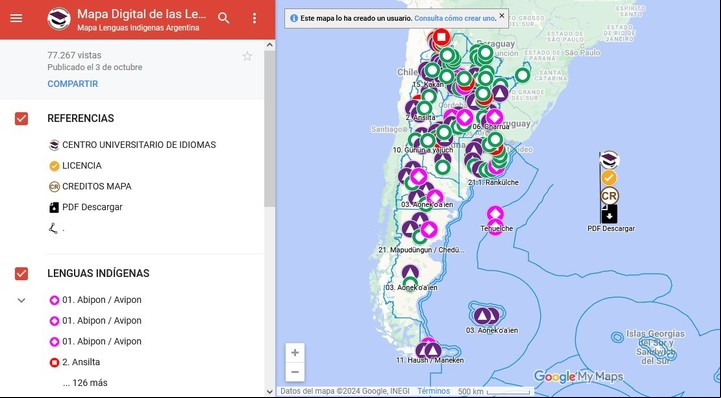
Task: Click the map title 'Mapa Digital de las Le...'
Action: [x=142, y=14]
